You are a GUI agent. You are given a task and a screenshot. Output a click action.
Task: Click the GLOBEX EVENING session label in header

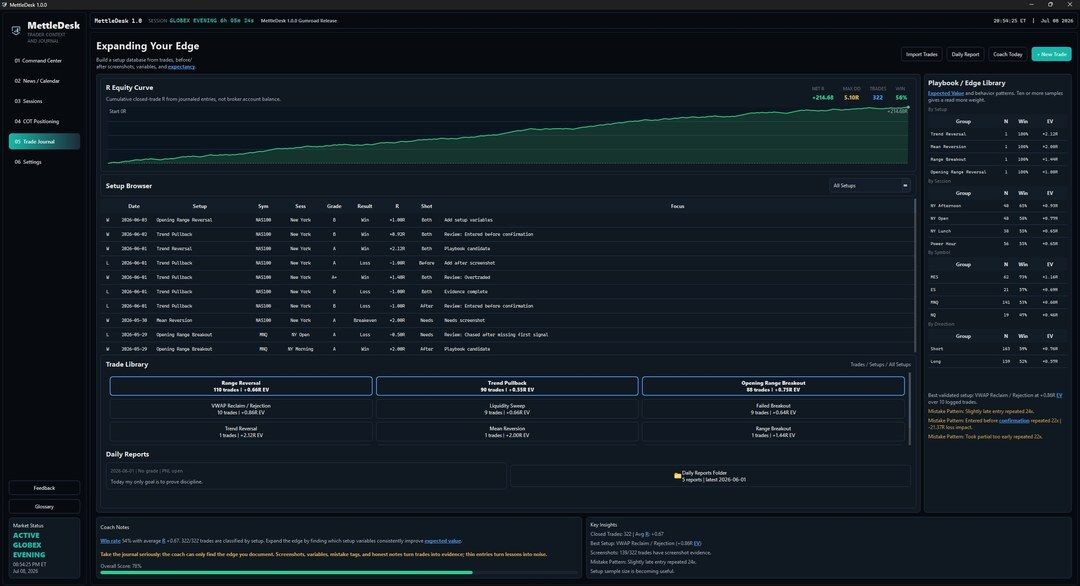(193, 21)
